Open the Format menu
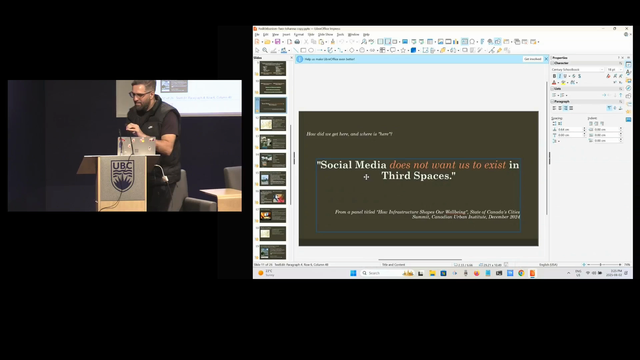This screenshot has height=360, width=640. (x=299, y=35)
